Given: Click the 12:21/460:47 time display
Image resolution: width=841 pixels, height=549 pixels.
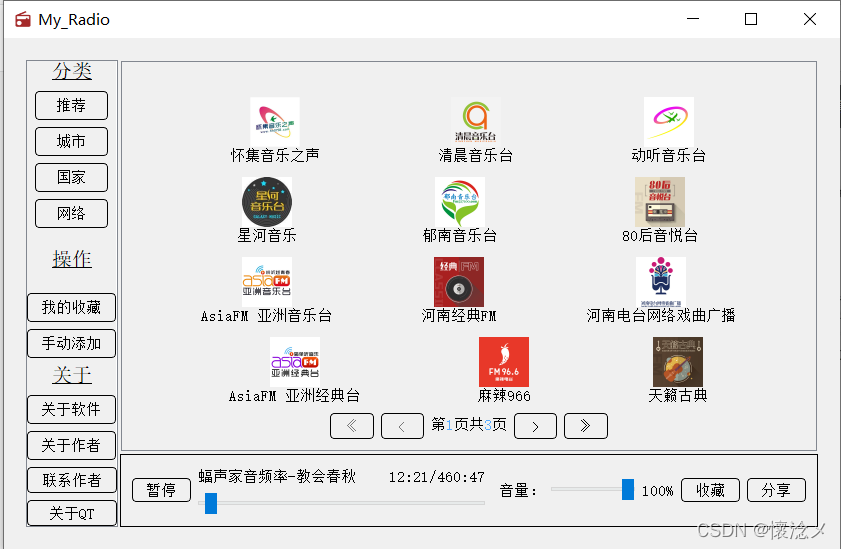Looking at the screenshot, I should (437, 477).
